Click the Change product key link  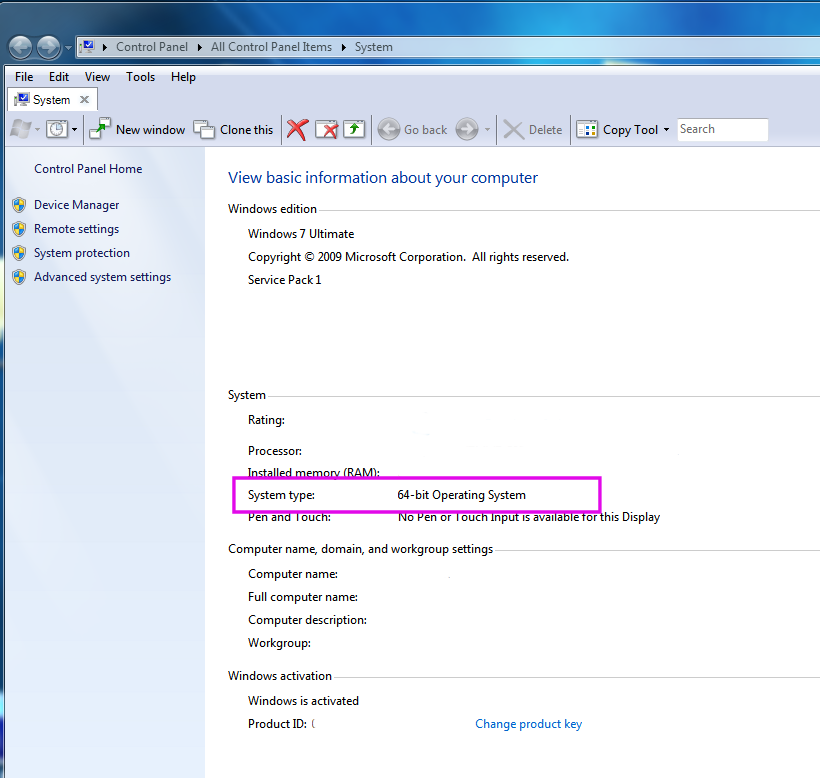(x=528, y=724)
